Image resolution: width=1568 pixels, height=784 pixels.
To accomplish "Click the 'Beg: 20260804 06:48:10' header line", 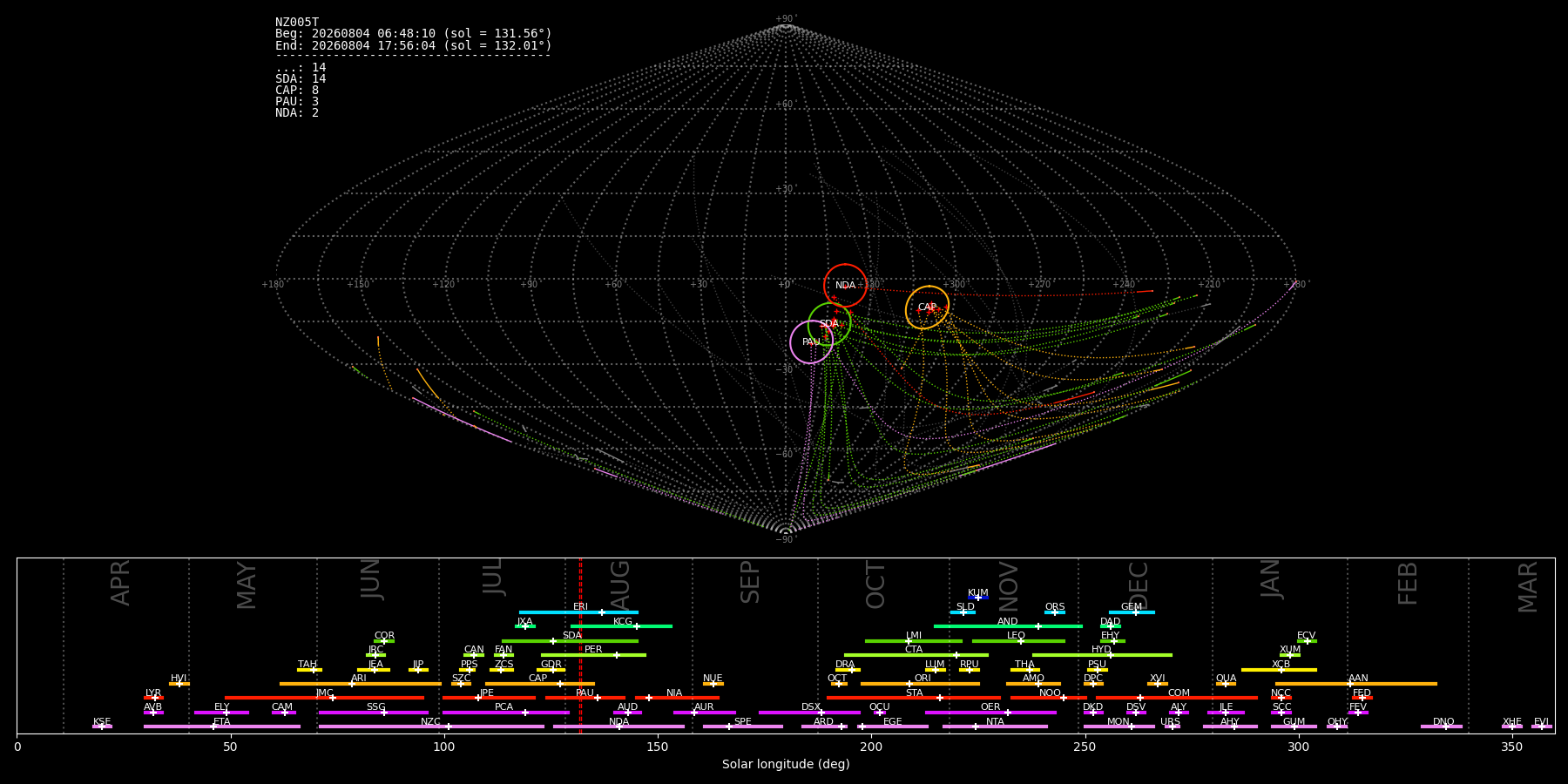I will point(414,34).
